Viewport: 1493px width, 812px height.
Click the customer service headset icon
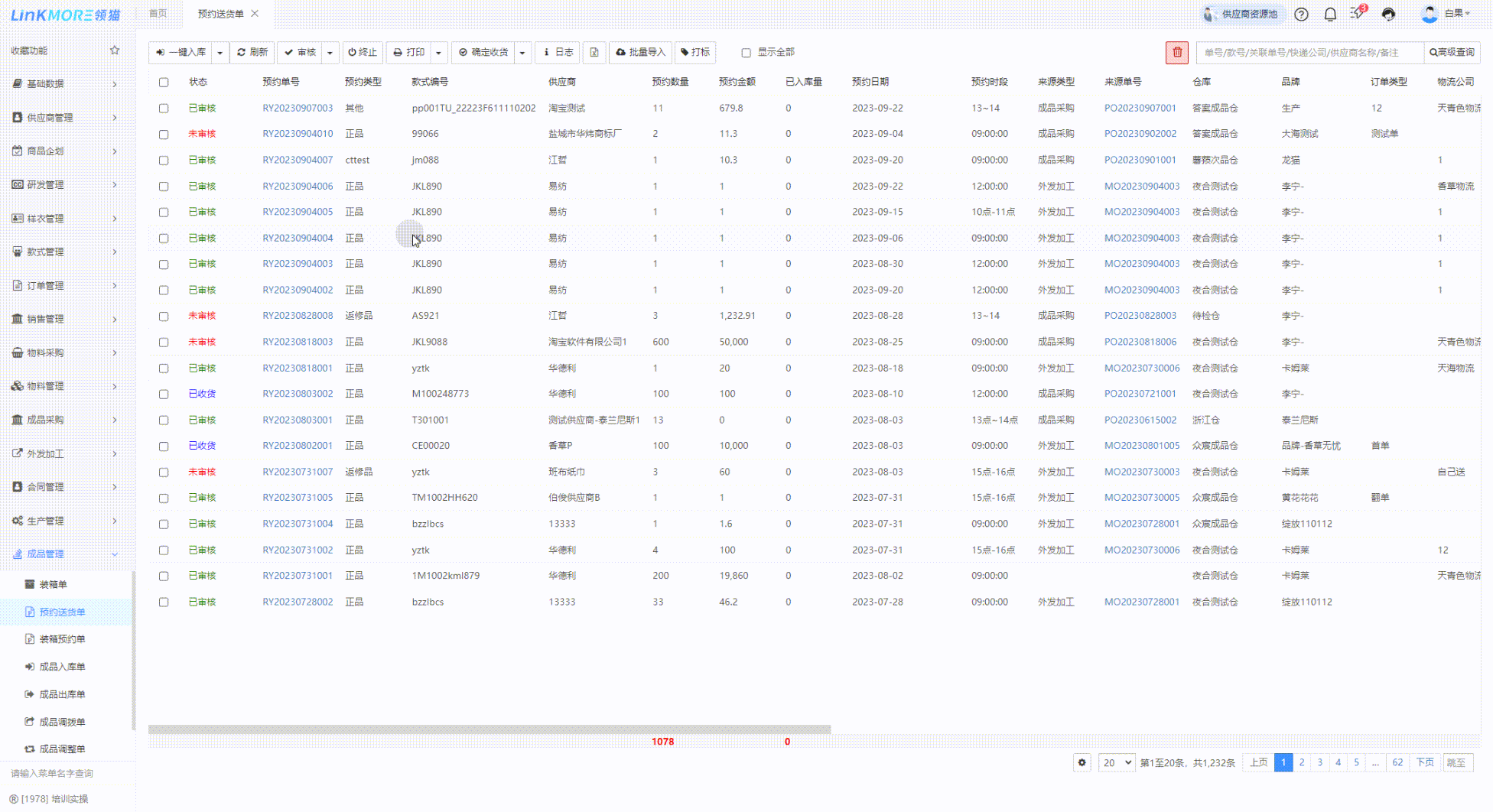1388,15
